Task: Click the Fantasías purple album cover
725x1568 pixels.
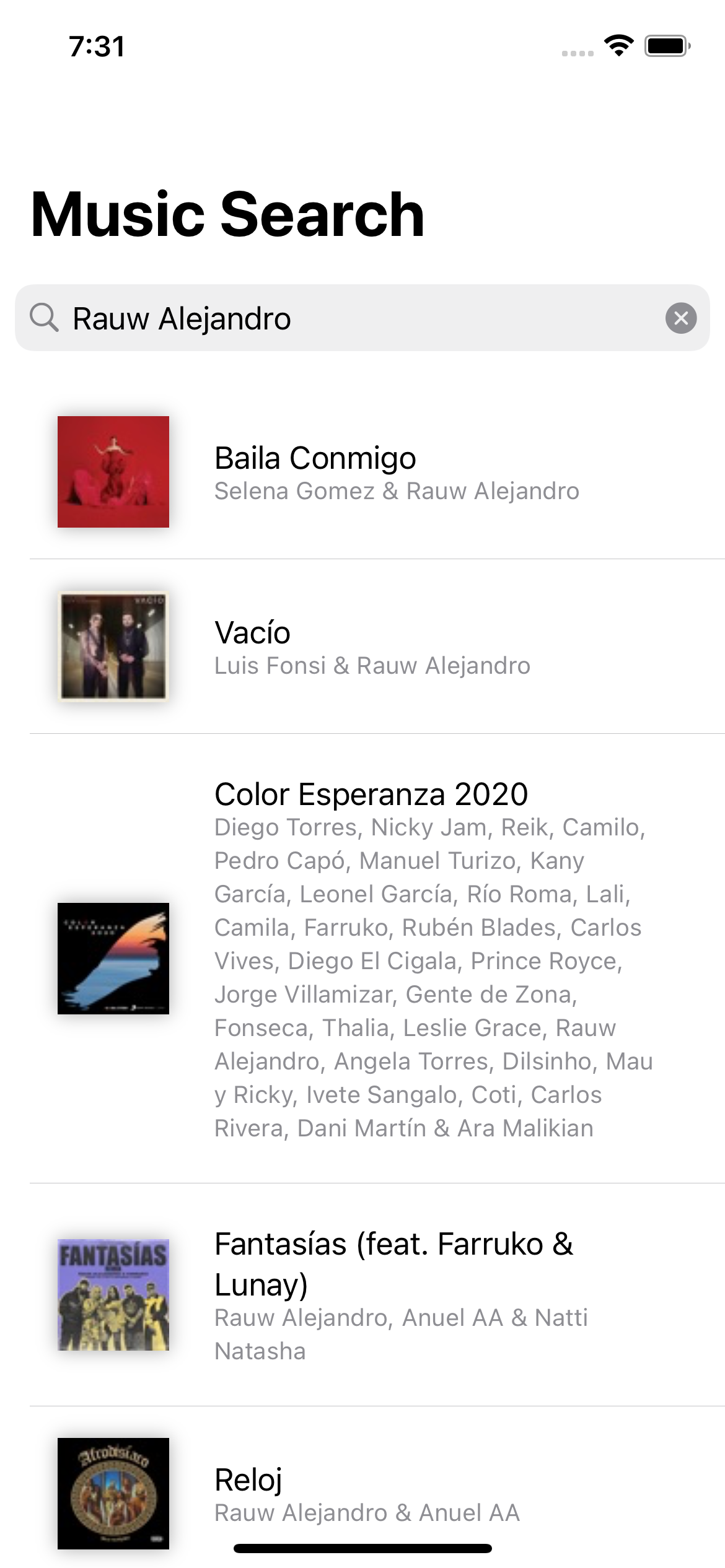Action: click(113, 1297)
